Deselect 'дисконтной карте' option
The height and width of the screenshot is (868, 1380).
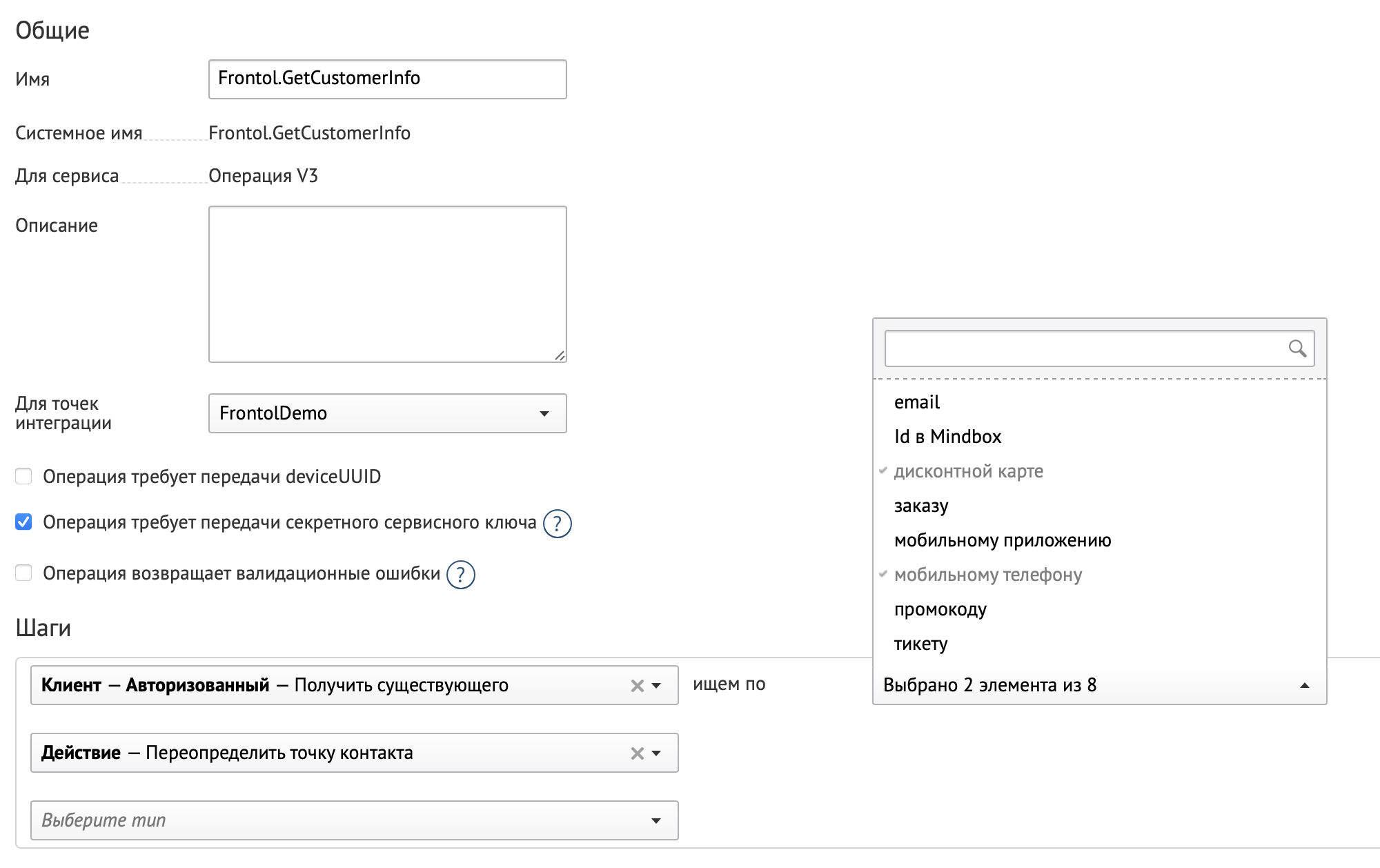coord(1100,471)
